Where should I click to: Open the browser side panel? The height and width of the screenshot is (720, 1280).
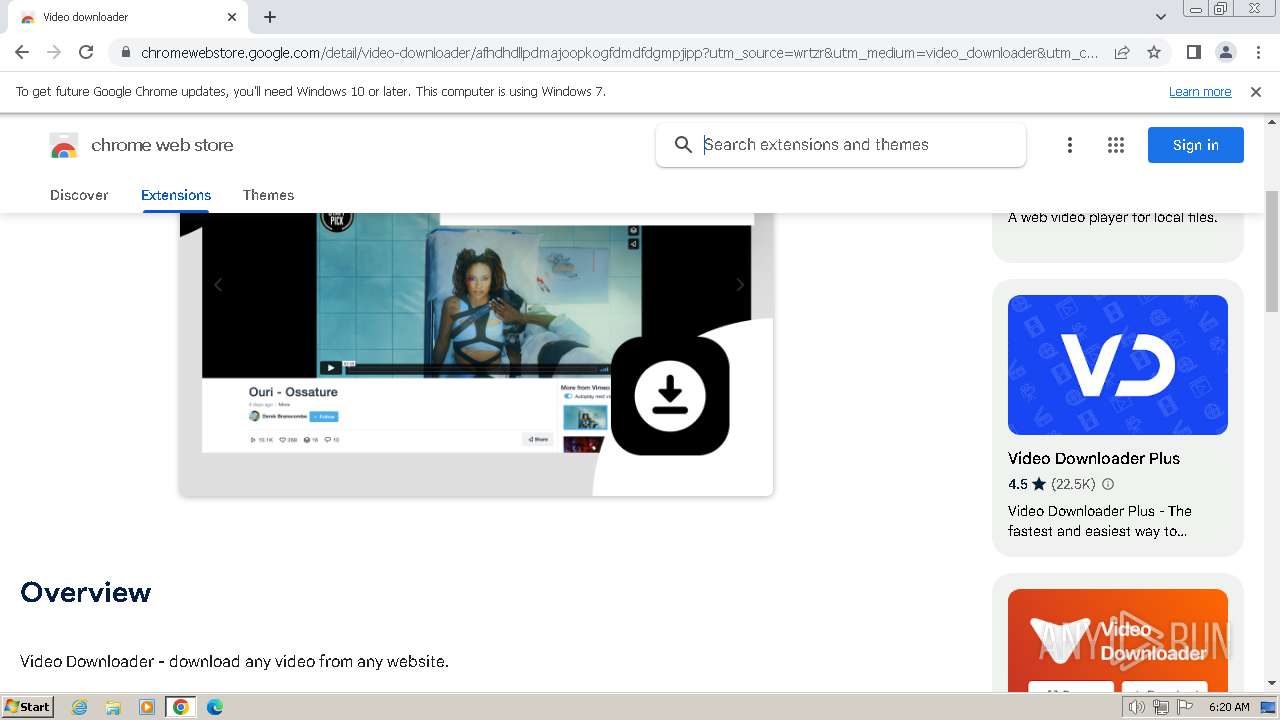point(1193,52)
